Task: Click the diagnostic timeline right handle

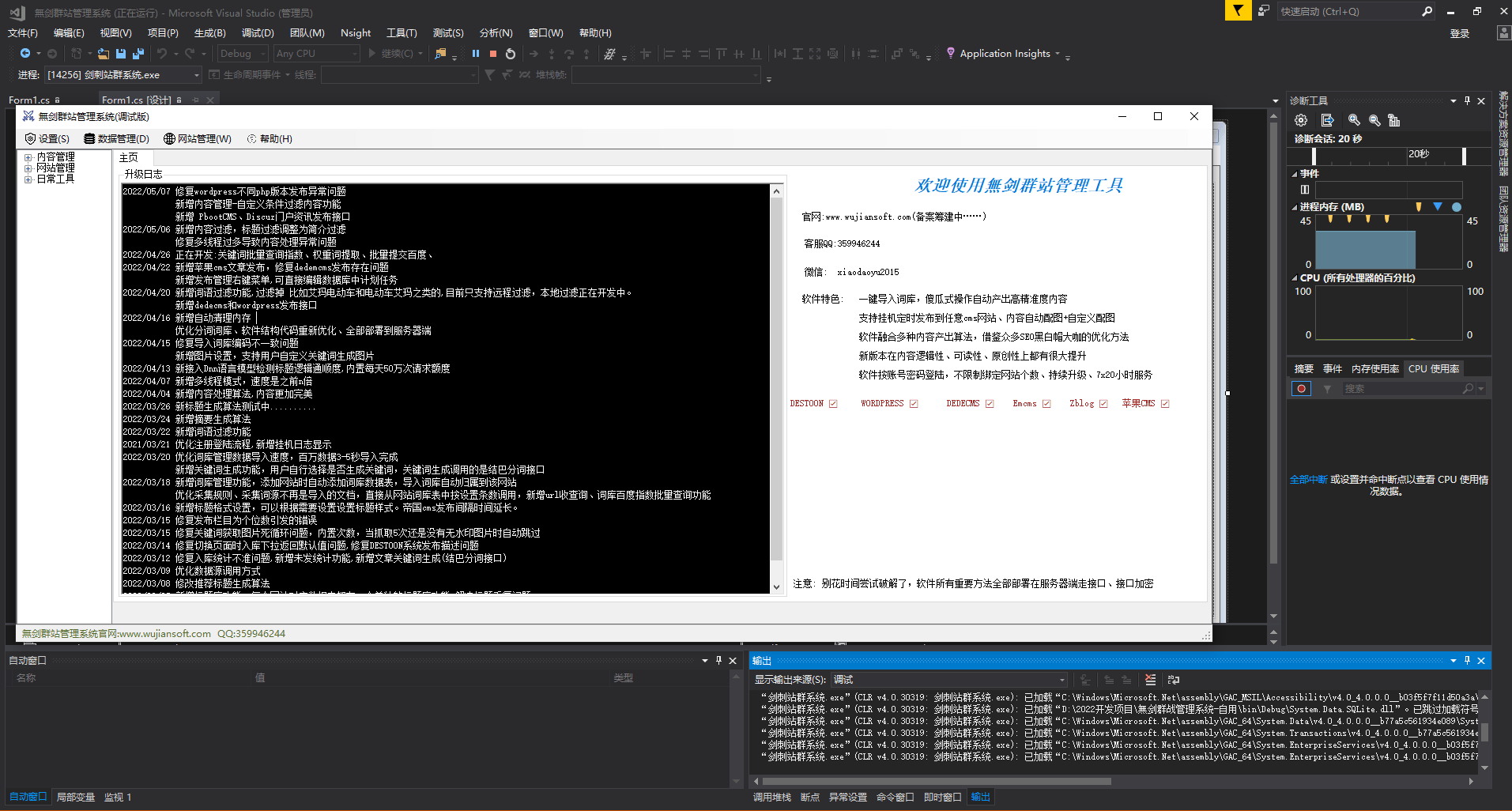Action: [x=1464, y=156]
